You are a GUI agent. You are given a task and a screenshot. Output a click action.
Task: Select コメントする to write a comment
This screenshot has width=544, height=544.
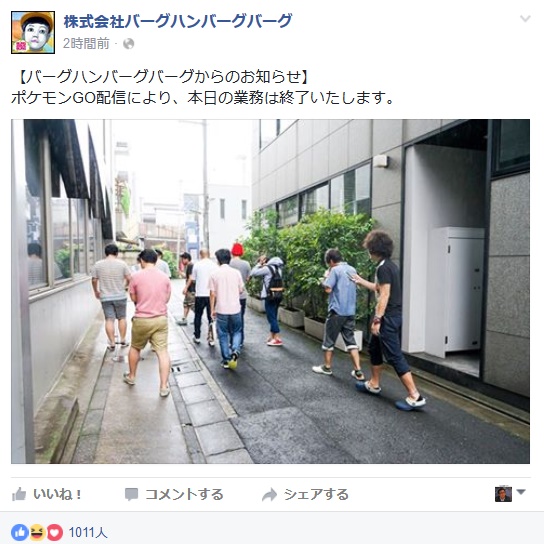coord(184,494)
